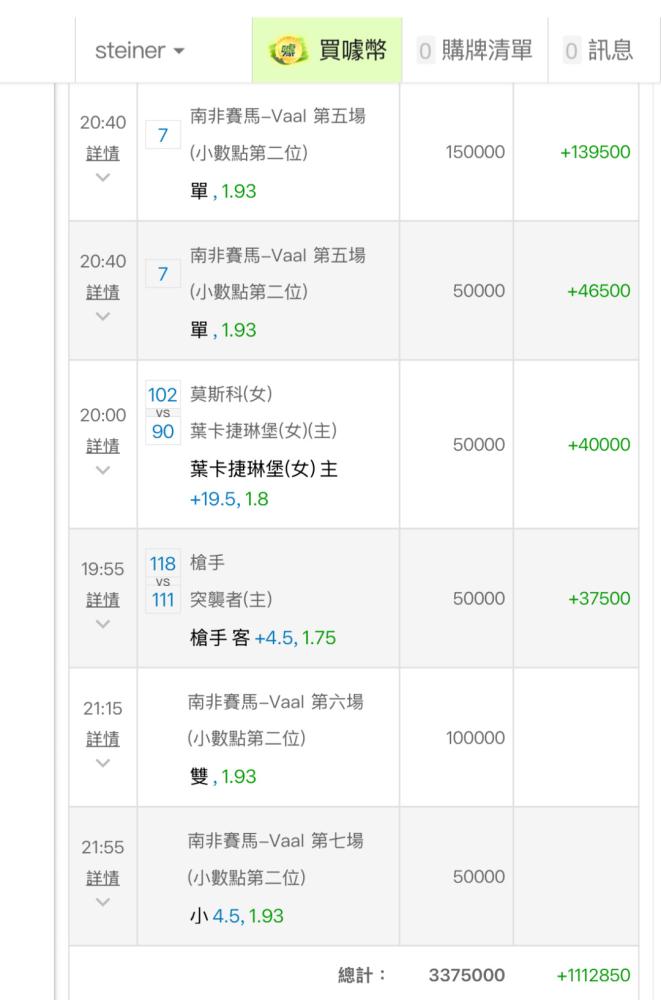This screenshot has height=1000, width=661.
Task: Open 詳情 link for the 19:55 bet
Action: (103, 600)
